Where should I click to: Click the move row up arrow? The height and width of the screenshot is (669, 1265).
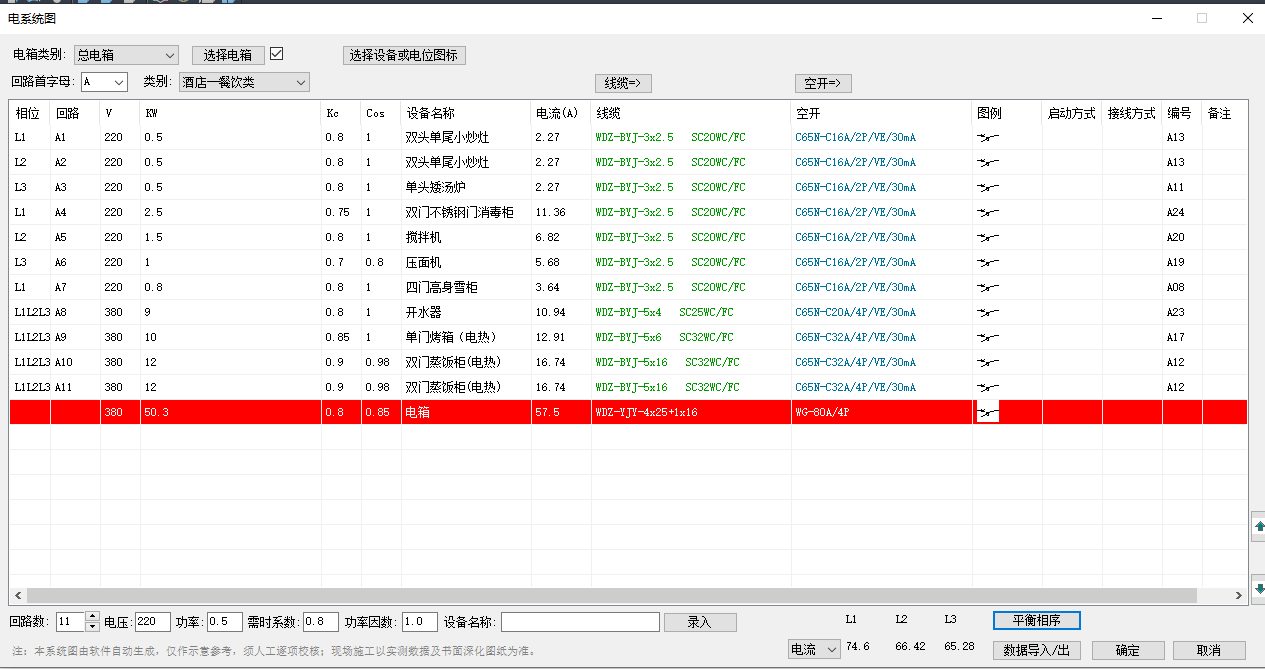(x=1257, y=527)
